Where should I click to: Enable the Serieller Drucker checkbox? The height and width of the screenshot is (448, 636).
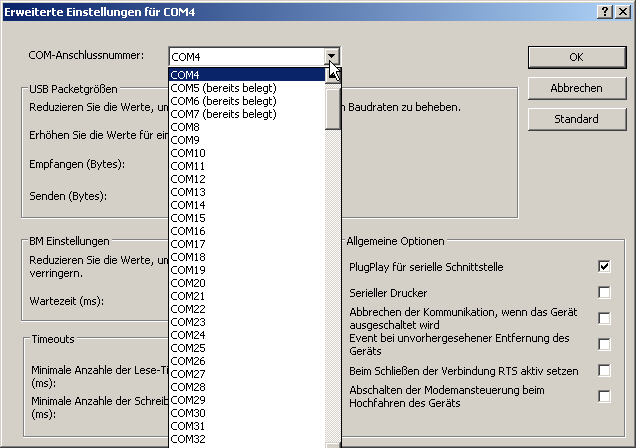pos(604,293)
